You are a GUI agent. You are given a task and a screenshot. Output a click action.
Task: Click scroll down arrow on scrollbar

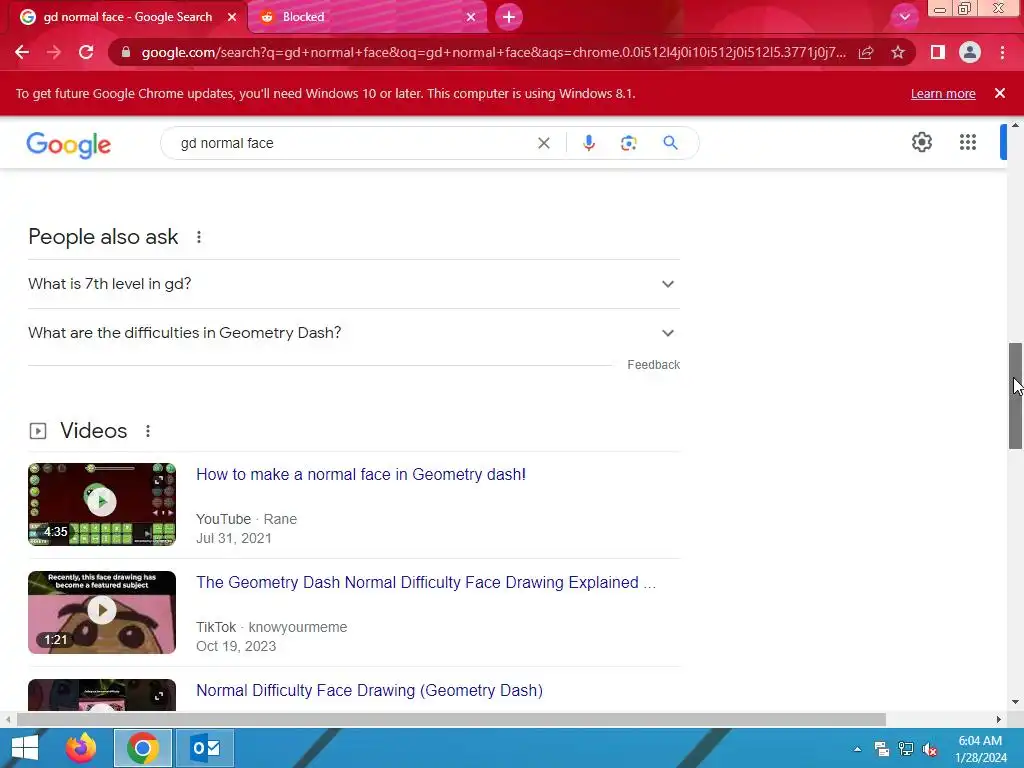(x=1015, y=703)
